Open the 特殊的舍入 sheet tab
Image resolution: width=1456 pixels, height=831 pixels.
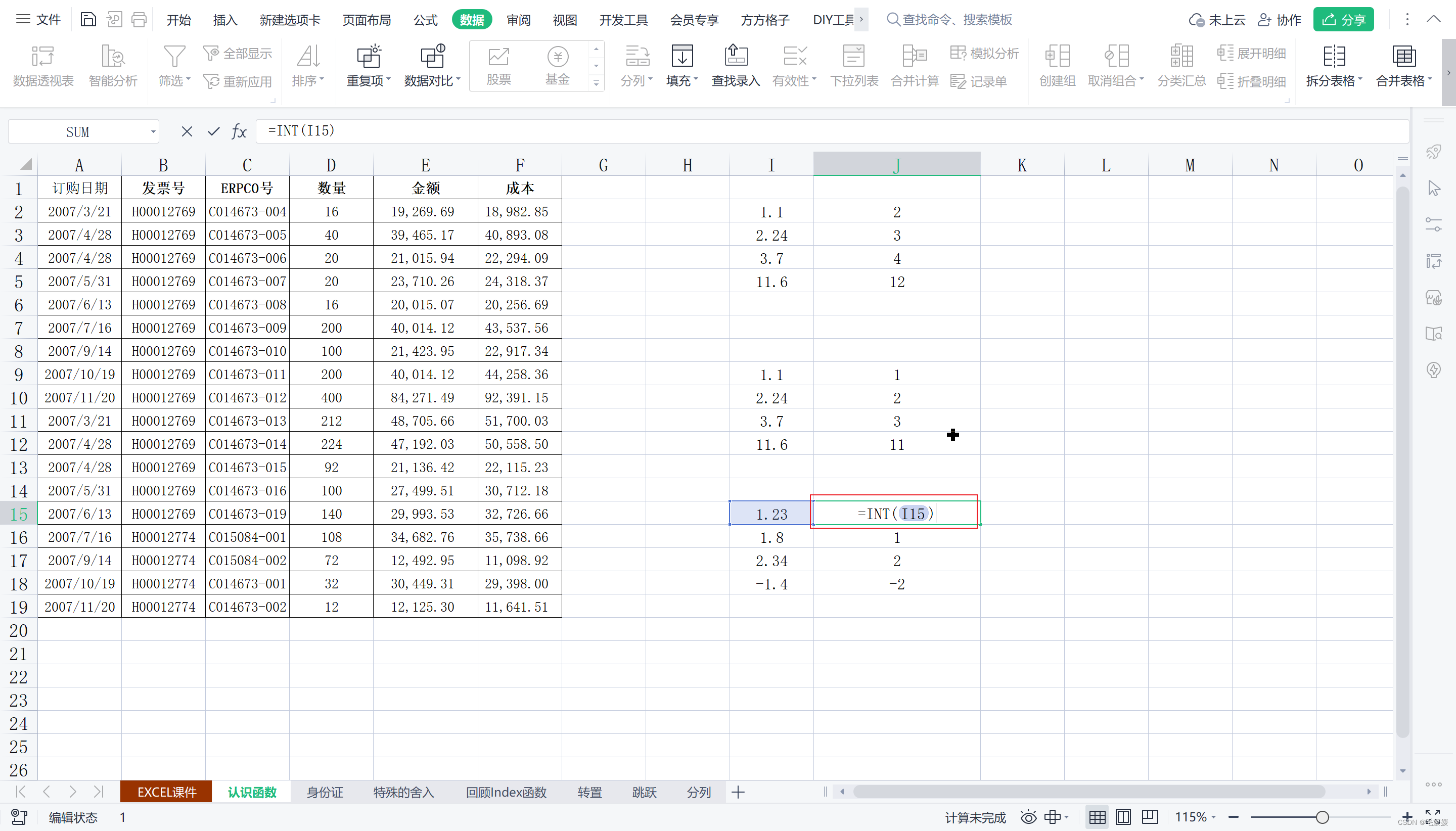[403, 792]
